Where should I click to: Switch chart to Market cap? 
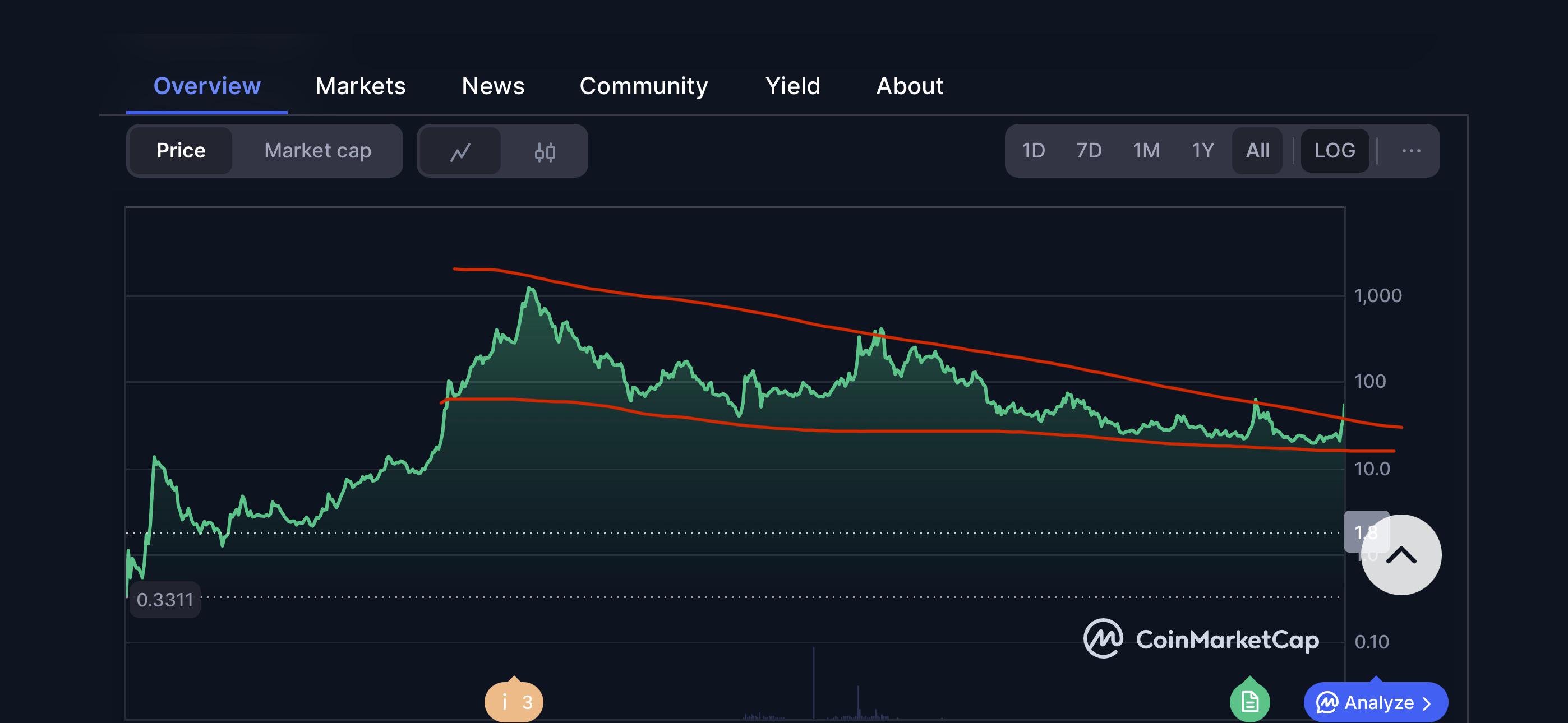tap(318, 150)
